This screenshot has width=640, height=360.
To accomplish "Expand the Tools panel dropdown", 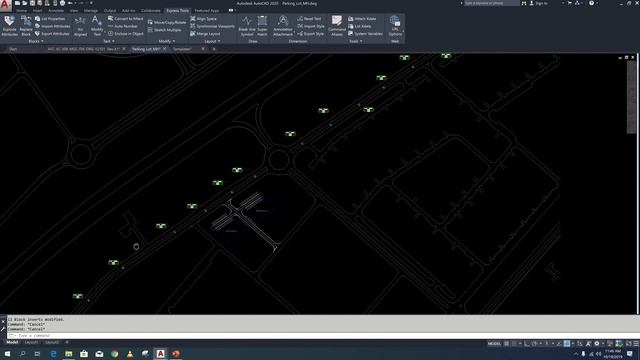I will pyautogui.click(x=356, y=41).
